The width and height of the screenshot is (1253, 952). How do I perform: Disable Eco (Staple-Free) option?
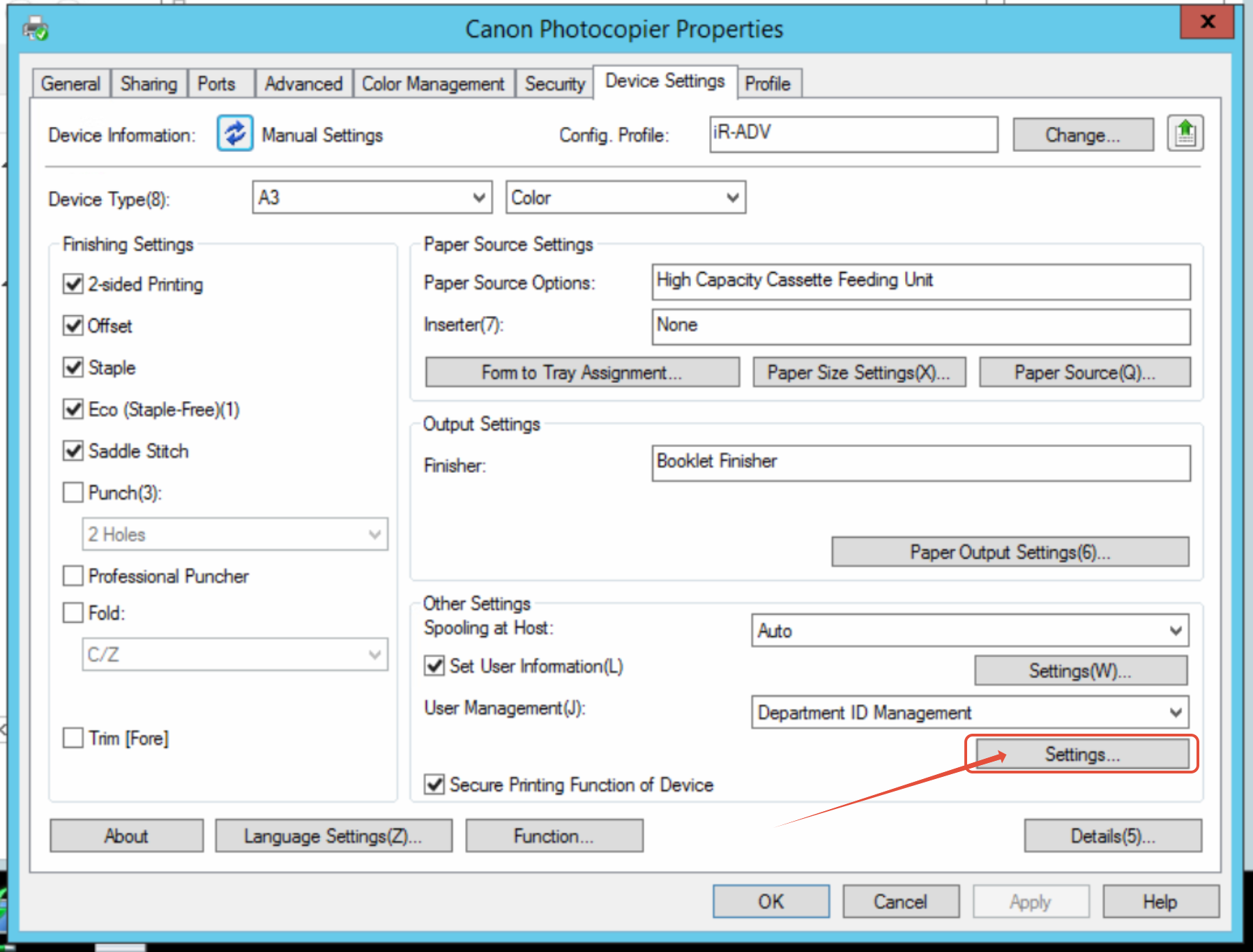73,409
